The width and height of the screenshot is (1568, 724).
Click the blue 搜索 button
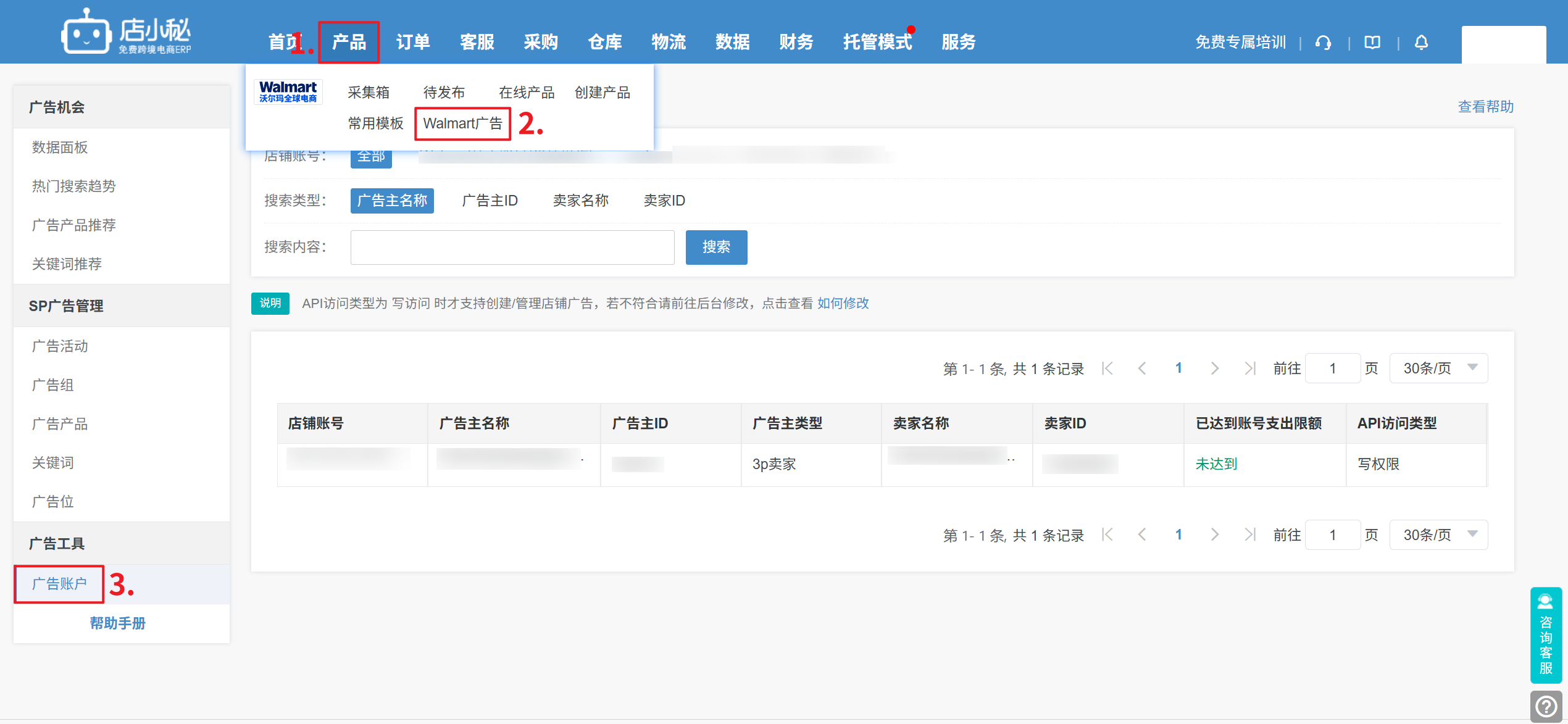coord(716,247)
